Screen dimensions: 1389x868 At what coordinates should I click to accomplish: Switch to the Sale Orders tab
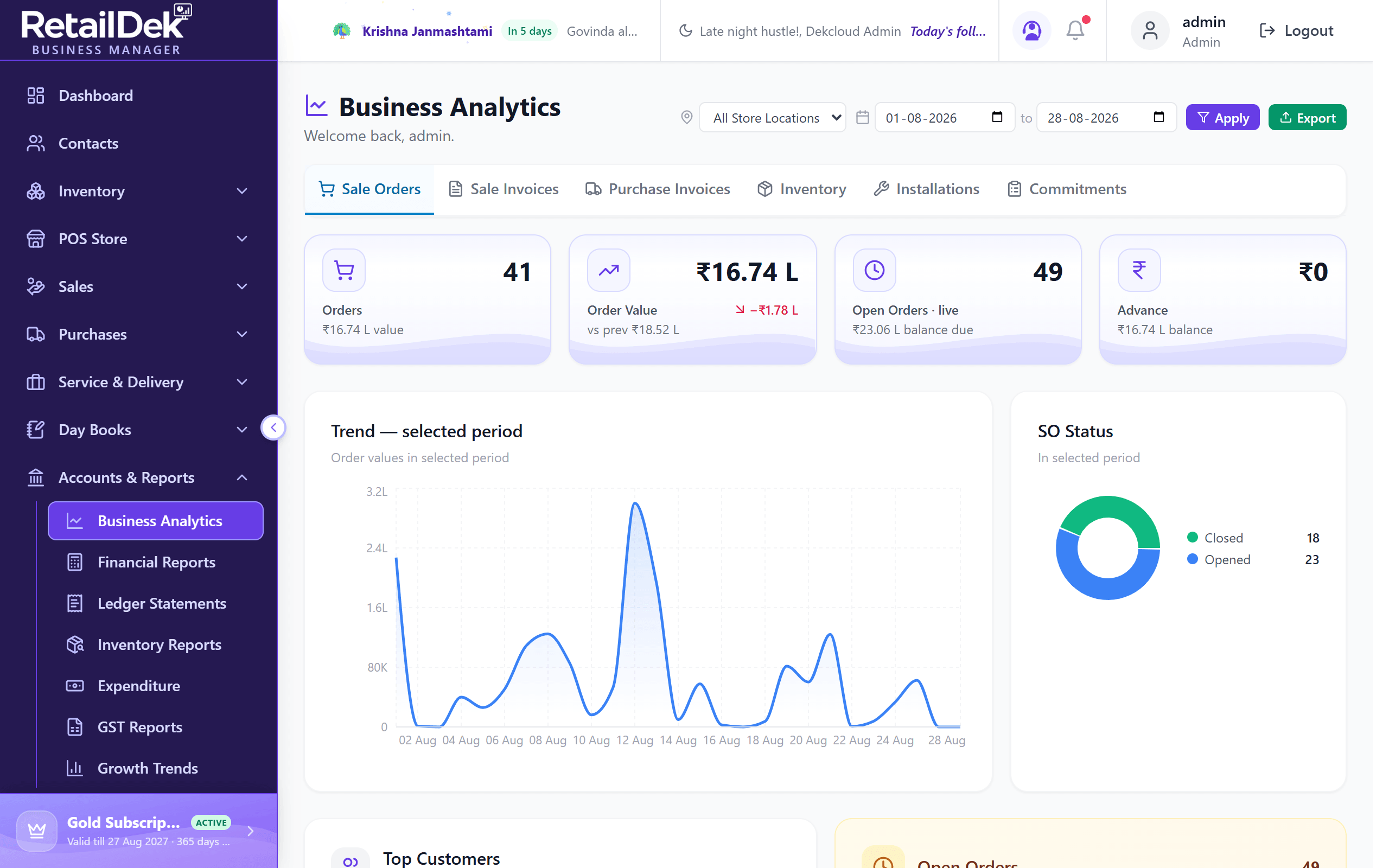(x=369, y=189)
